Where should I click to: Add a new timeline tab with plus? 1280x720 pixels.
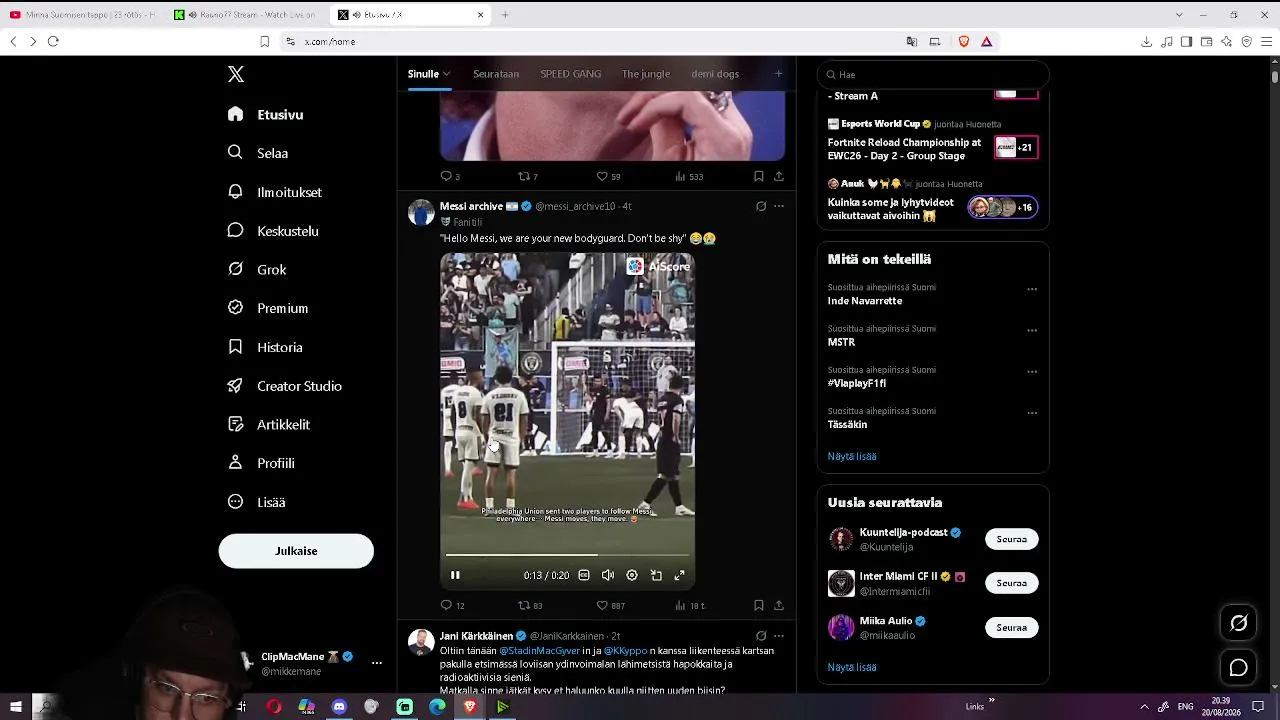point(779,73)
